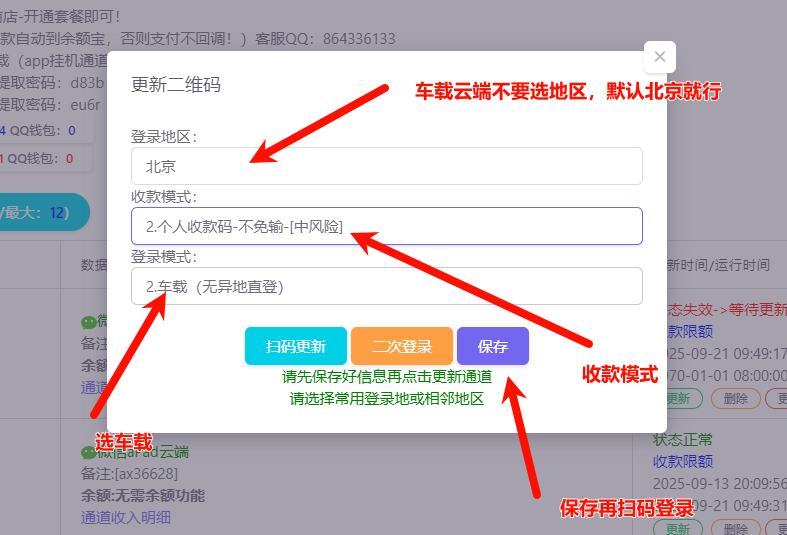The width and height of the screenshot is (787, 535).
Task: Click the WeChat icon in the first channel row
Action: [x=88, y=322]
